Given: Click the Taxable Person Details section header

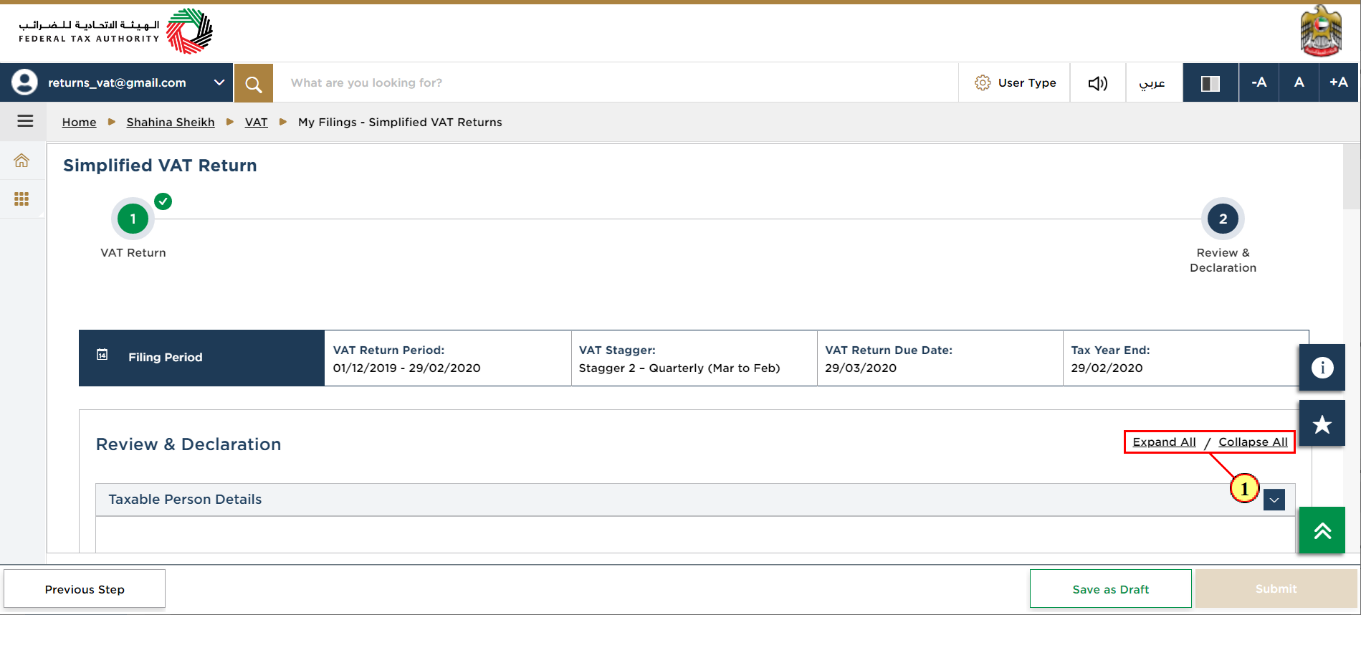Looking at the screenshot, I should coord(695,500).
